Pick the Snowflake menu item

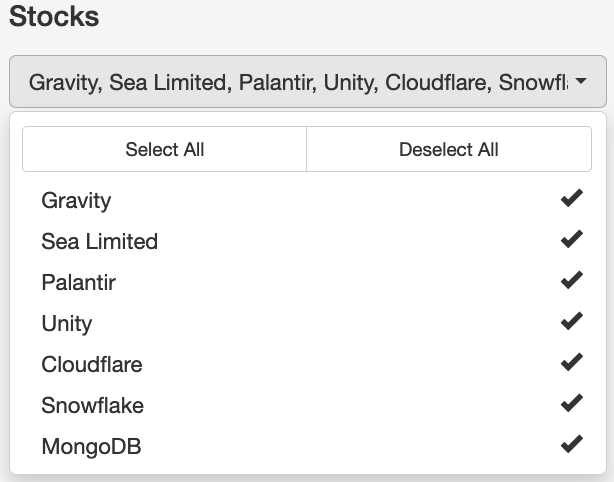pos(92,405)
